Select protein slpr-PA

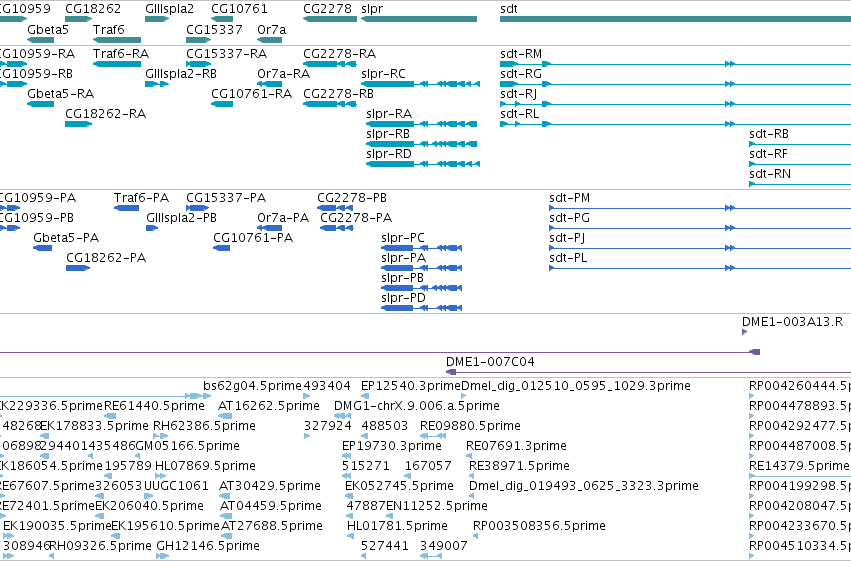click(x=404, y=258)
